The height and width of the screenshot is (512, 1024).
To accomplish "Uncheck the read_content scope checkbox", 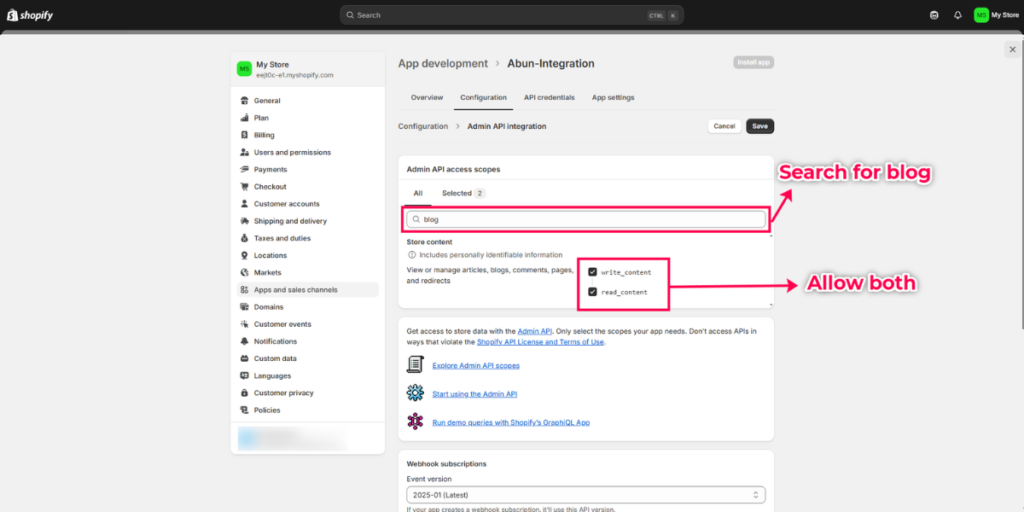I will 592,292.
